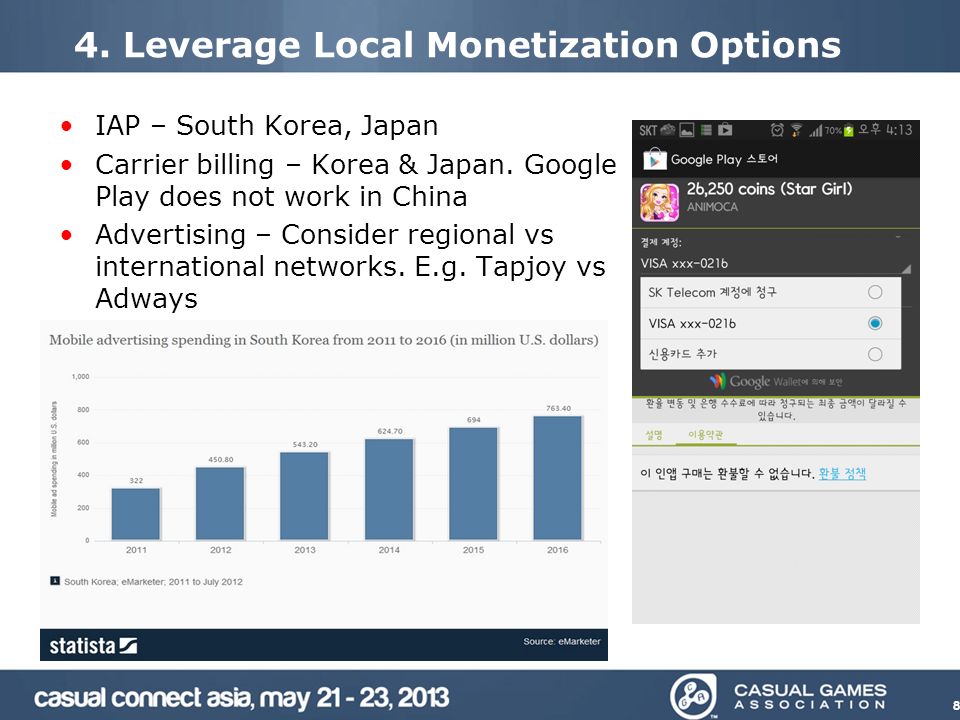Click the 2013 bar showing 543.20

pyautogui.click(x=305, y=497)
